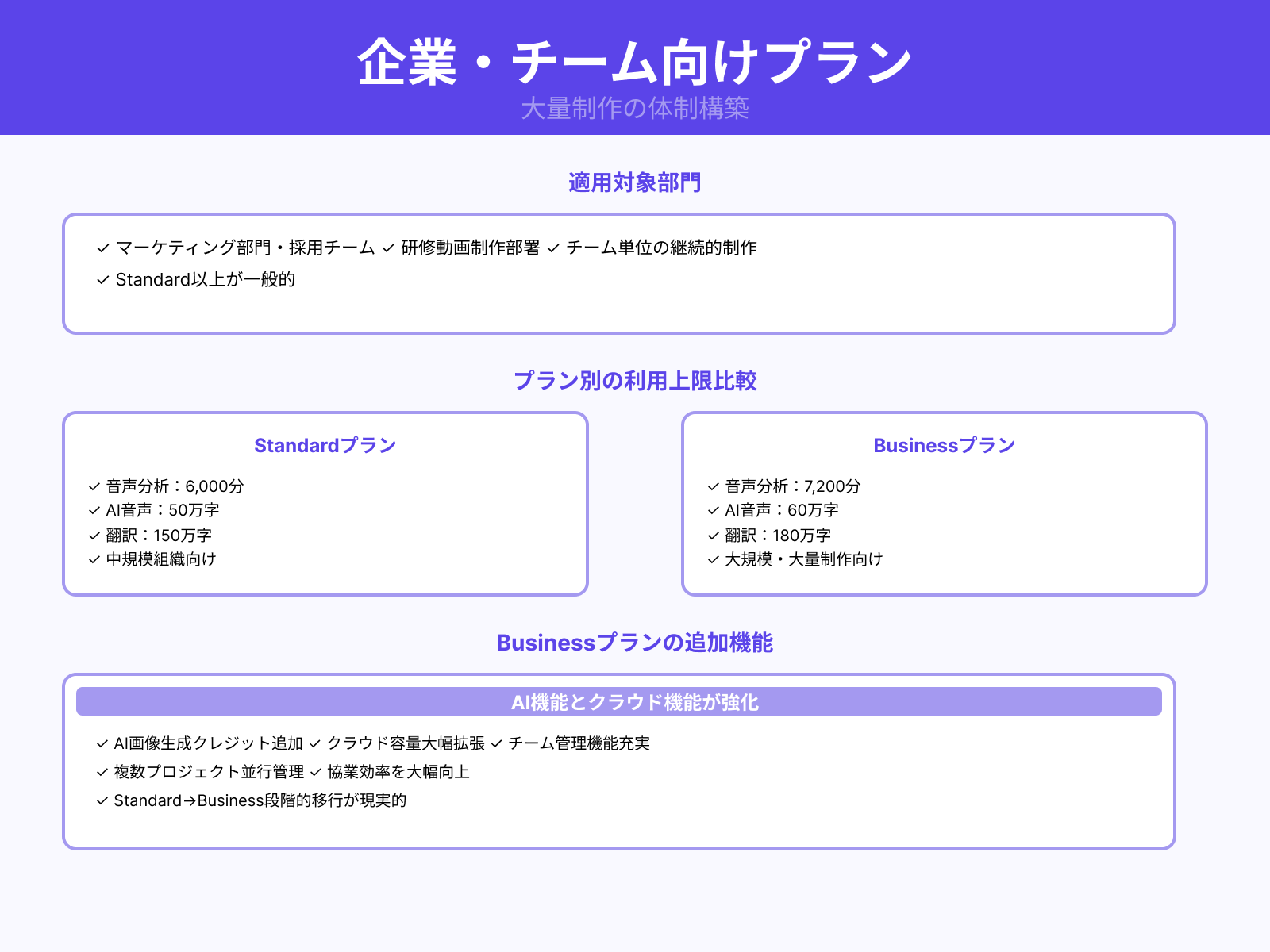Image resolution: width=1270 pixels, height=952 pixels.
Task: Open the 企業・チーム向けプラン header
Action: 635,59
